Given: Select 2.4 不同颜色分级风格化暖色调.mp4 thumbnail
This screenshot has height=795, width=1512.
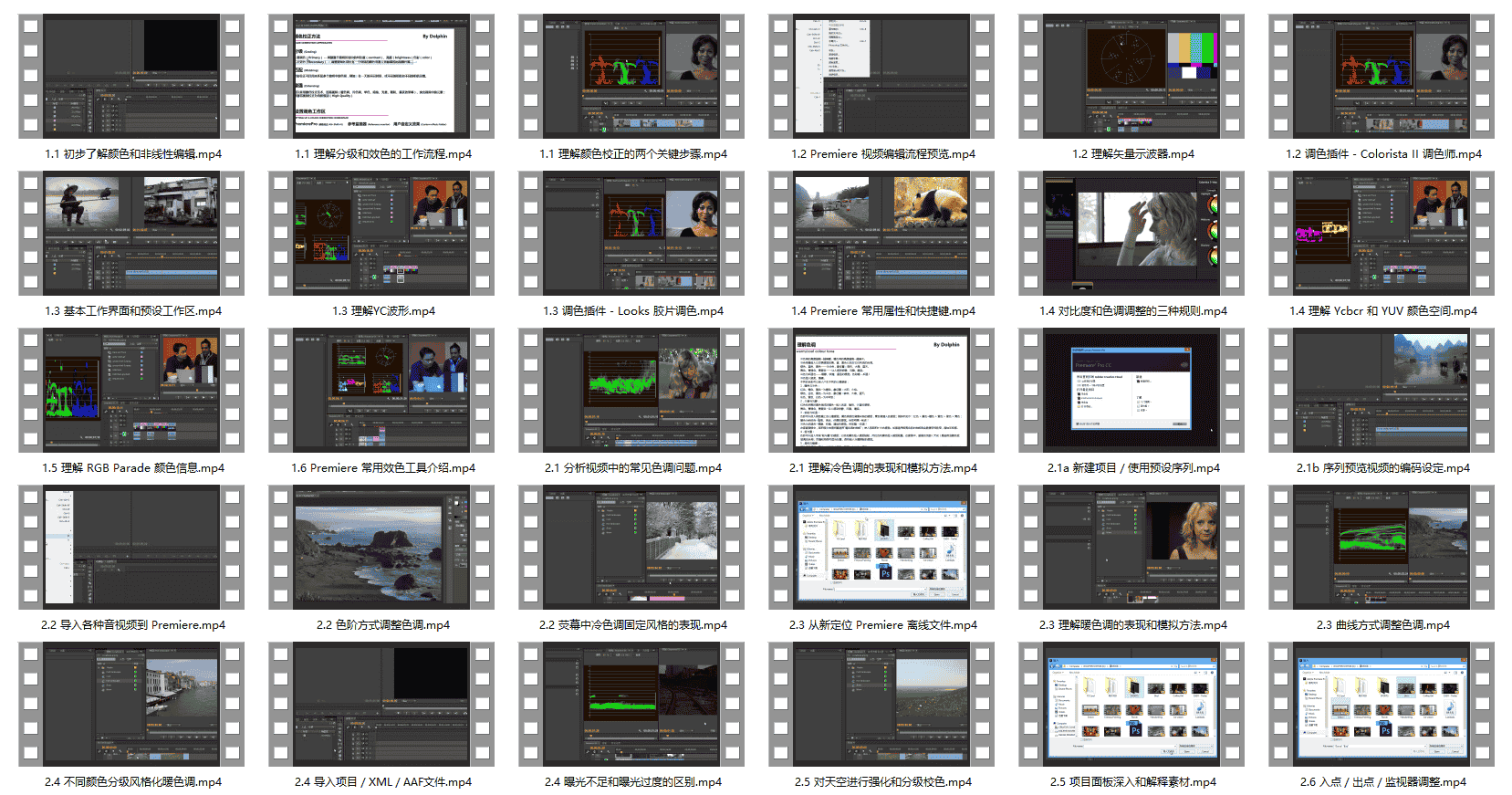Looking at the screenshot, I should (131, 704).
